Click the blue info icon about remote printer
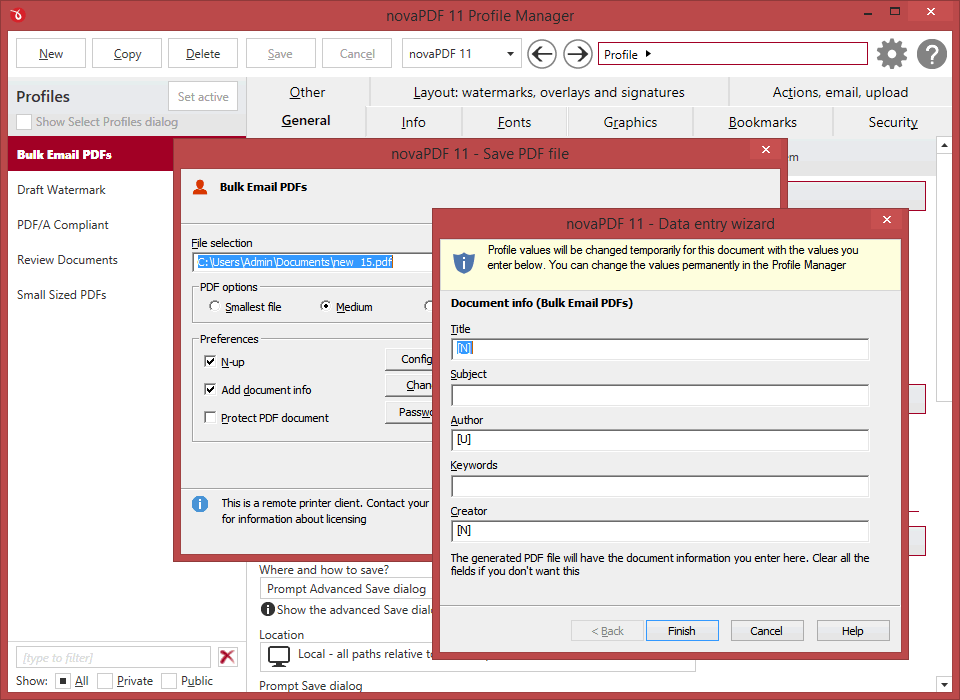This screenshot has height=700, width=960. [x=200, y=504]
